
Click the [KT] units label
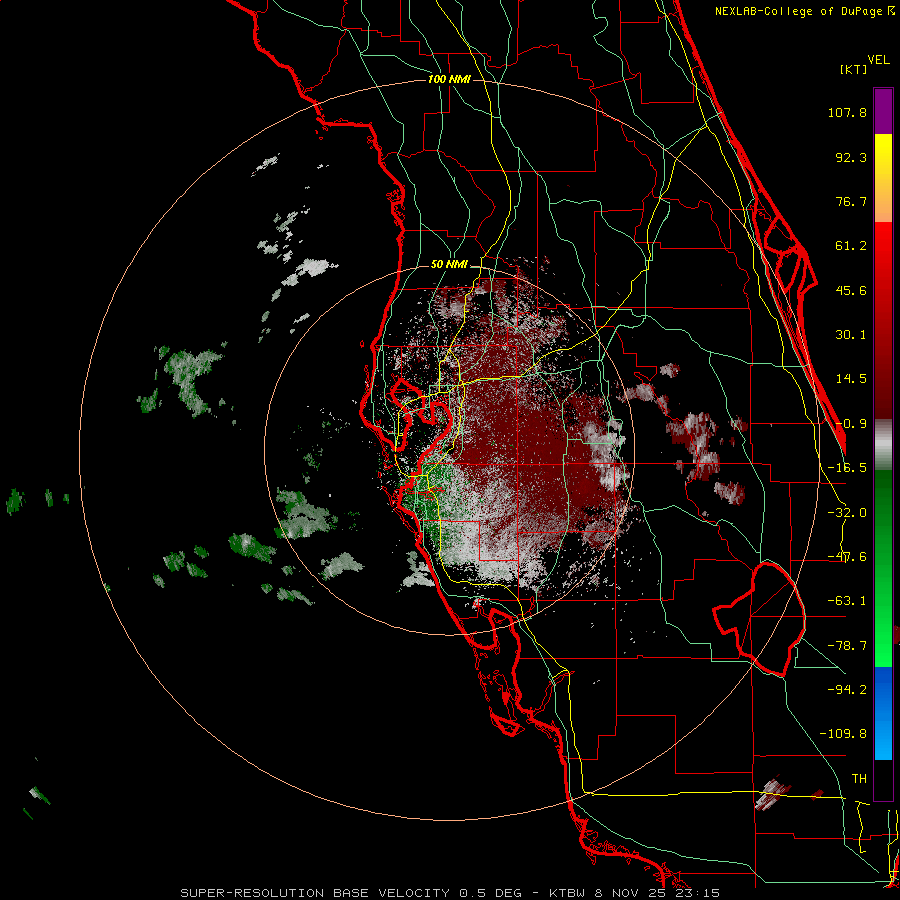click(x=853, y=69)
